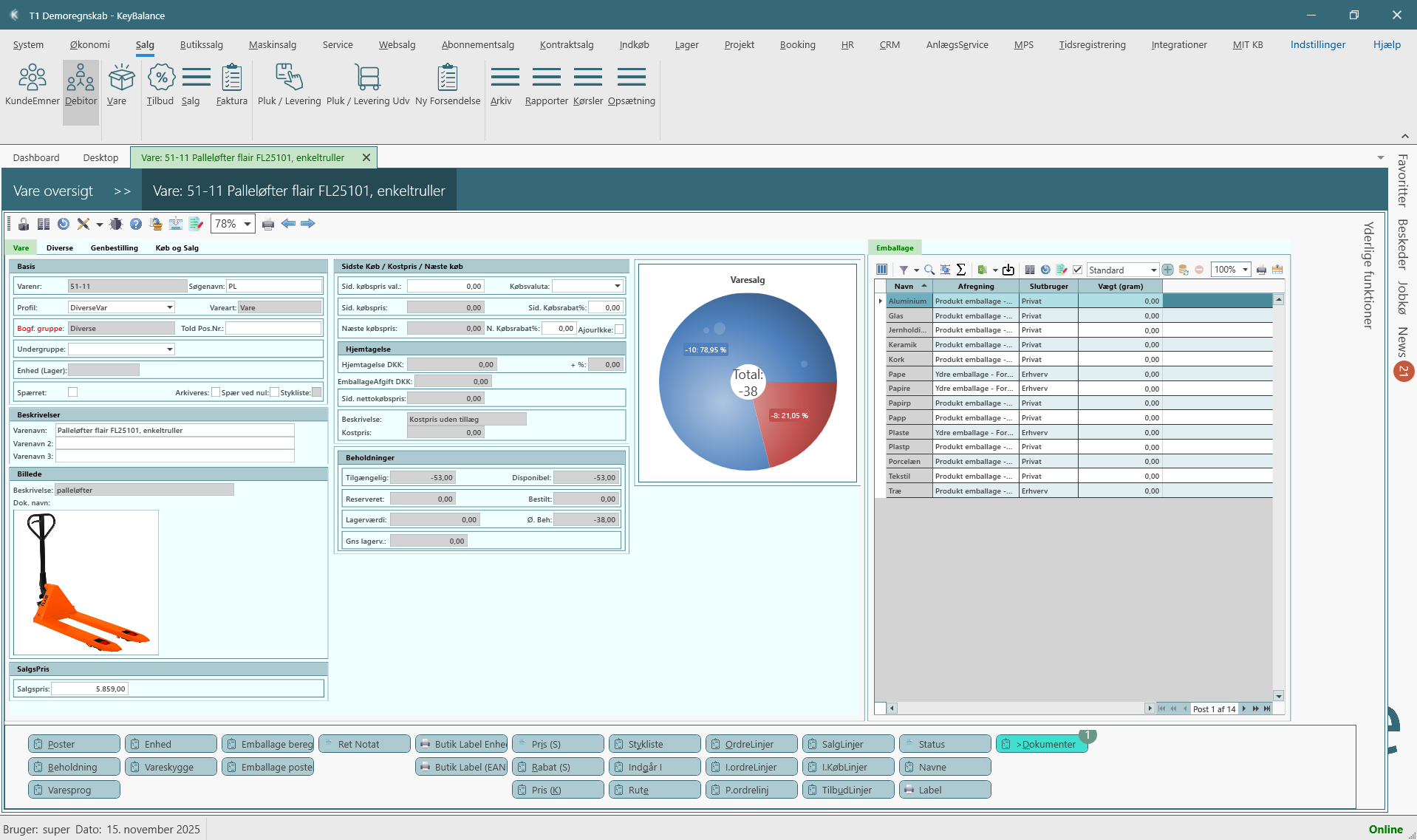Switch to the Køb og Salg tab

[x=177, y=248]
